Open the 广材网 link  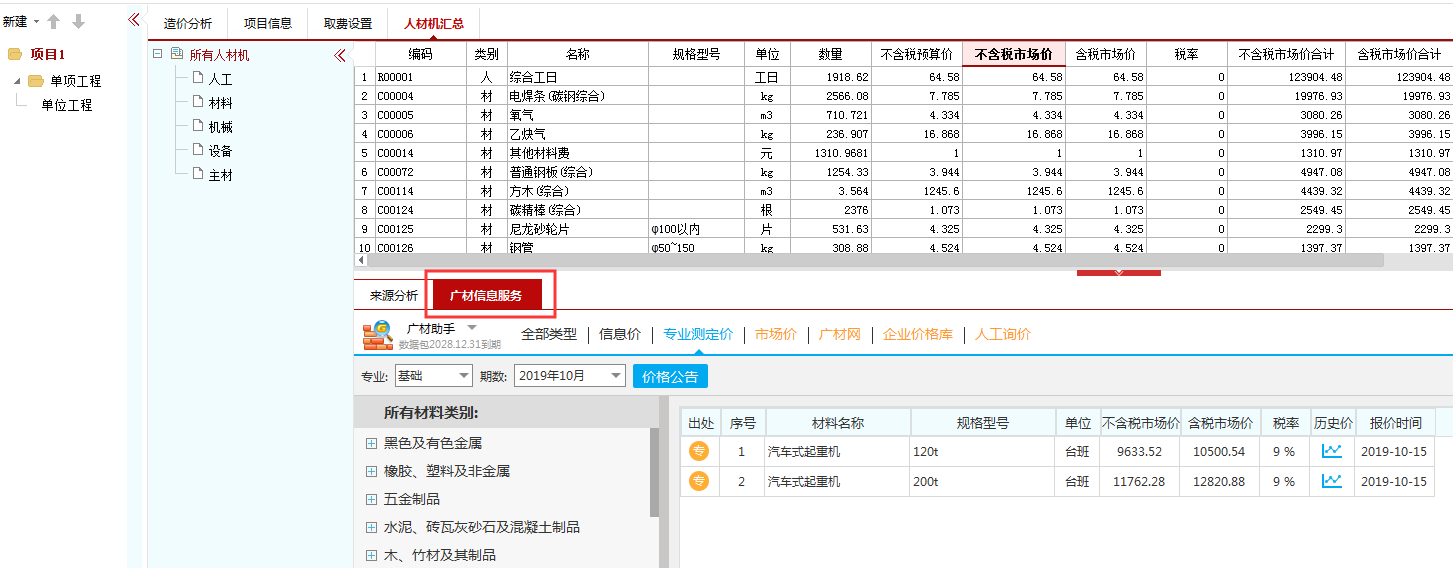[840, 334]
